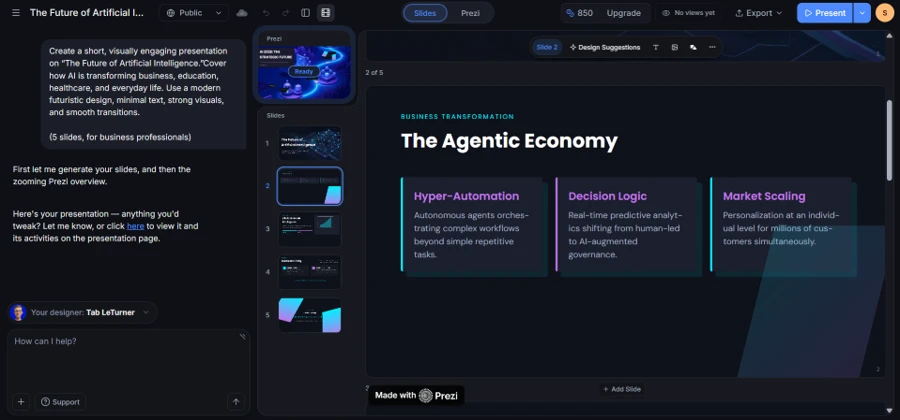This screenshot has width=900, height=420.
Task: Toggle the filmstrip layout view
Action: [325, 13]
